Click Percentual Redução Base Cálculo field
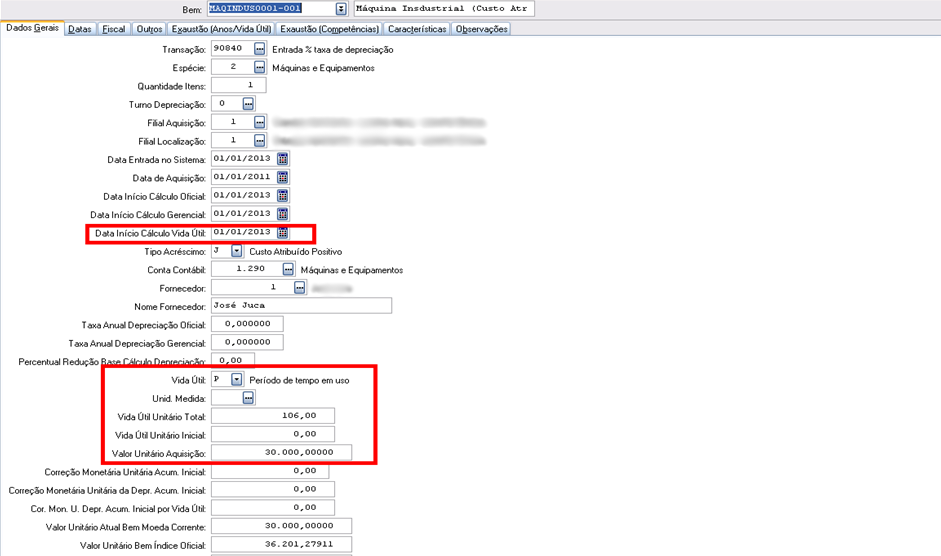941x556 pixels. click(x=233, y=360)
